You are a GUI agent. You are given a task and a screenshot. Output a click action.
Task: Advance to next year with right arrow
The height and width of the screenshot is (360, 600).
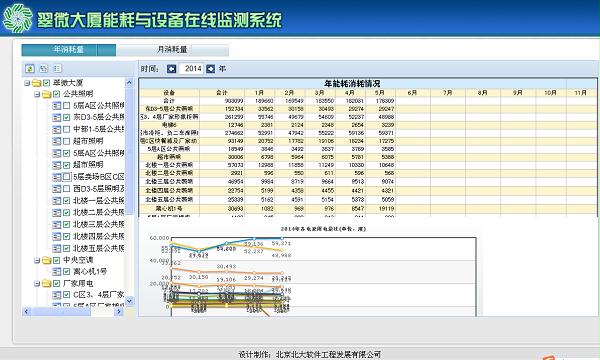pos(210,69)
